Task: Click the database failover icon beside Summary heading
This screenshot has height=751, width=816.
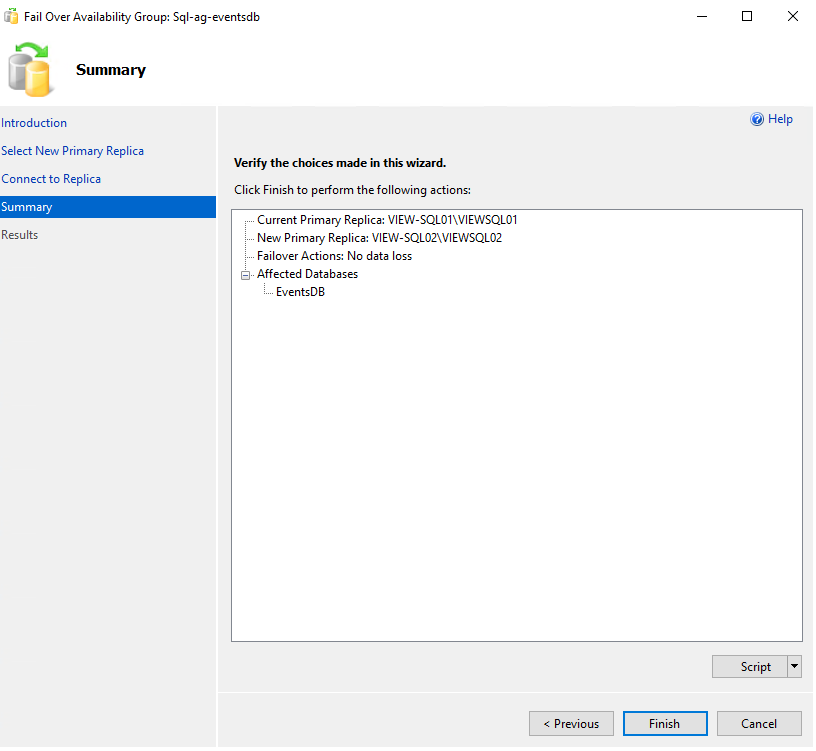Action: tap(30, 69)
